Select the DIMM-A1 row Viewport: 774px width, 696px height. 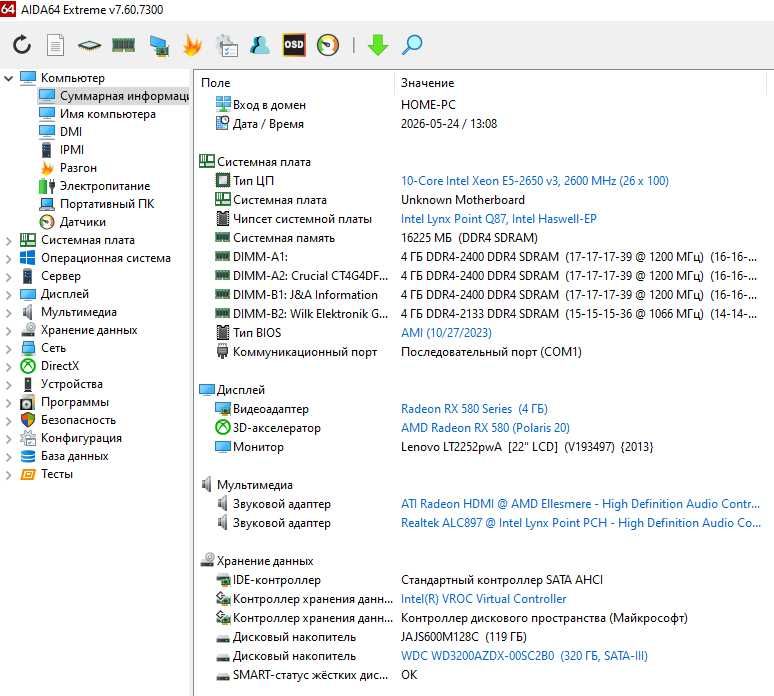click(486, 257)
